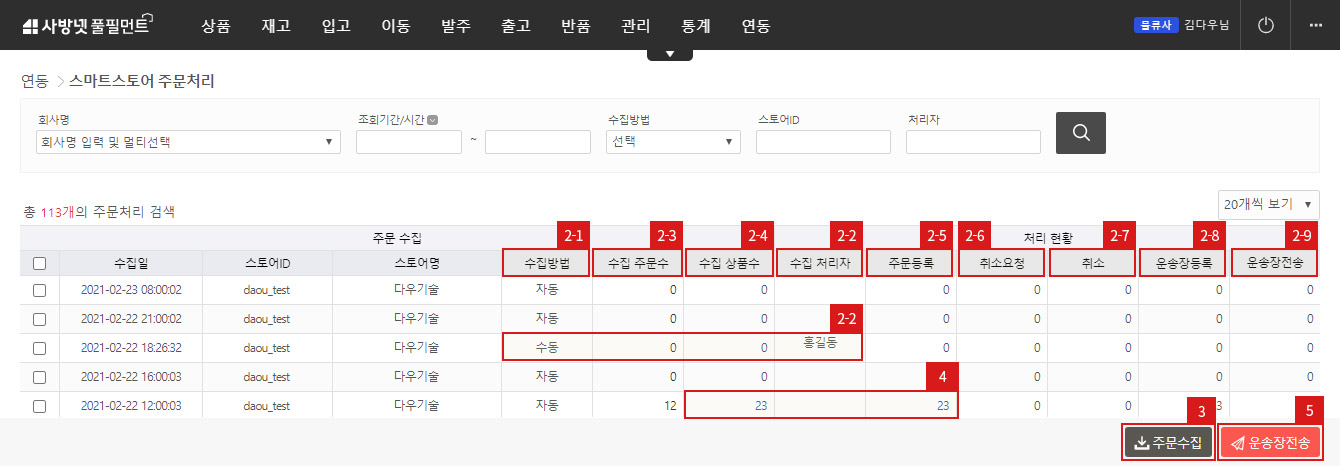Open the 연동 menu
This screenshot has height=466, width=1340.
click(755, 26)
